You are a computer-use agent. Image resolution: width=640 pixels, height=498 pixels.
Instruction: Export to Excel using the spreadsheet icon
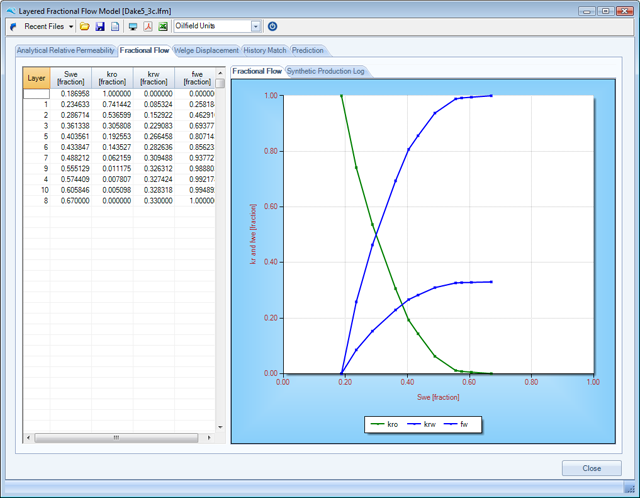click(163, 27)
